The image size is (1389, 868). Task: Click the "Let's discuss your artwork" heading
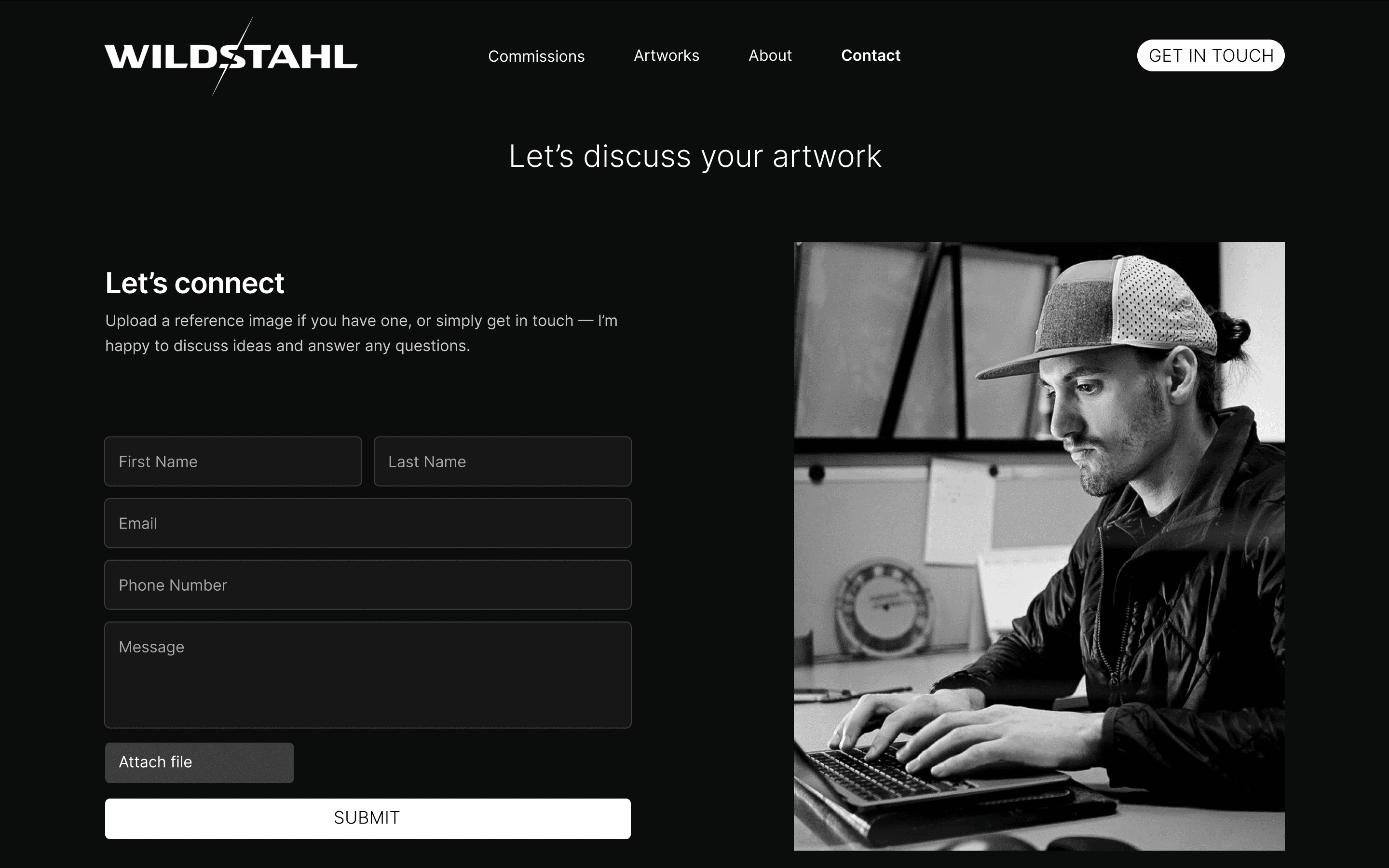pos(695,156)
